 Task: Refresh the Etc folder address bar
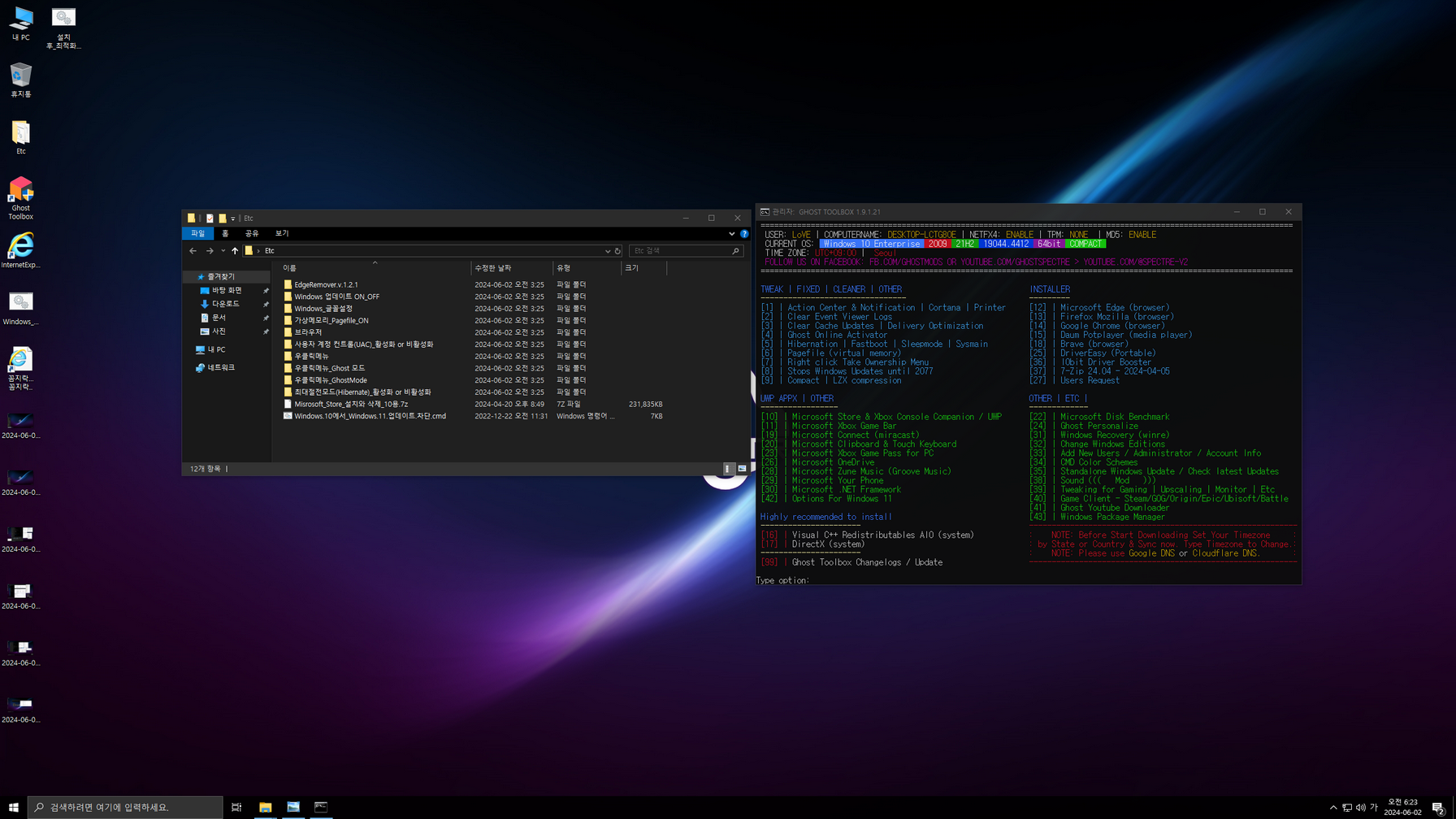tap(617, 251)
